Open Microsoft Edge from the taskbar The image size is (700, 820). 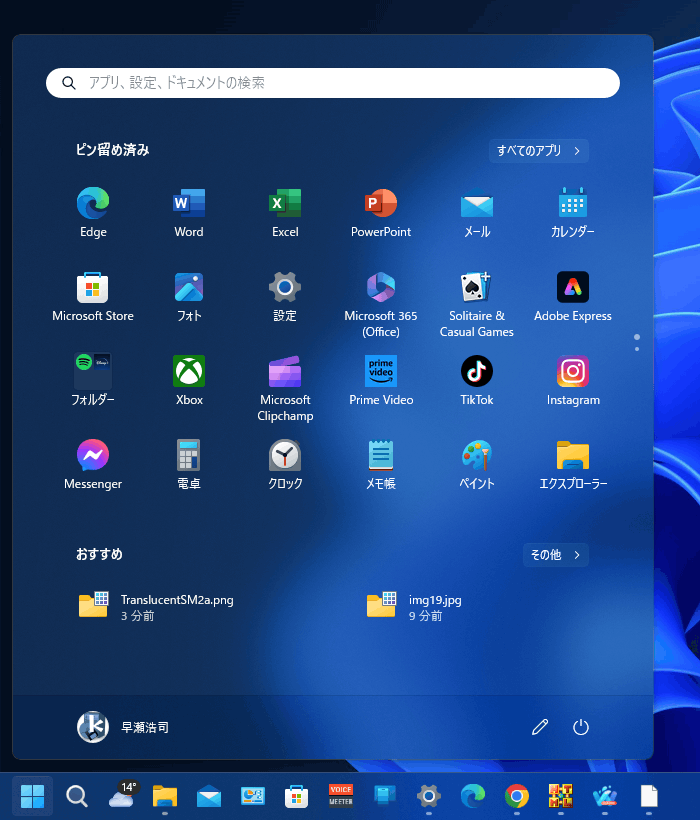click(x=473, y=796)
